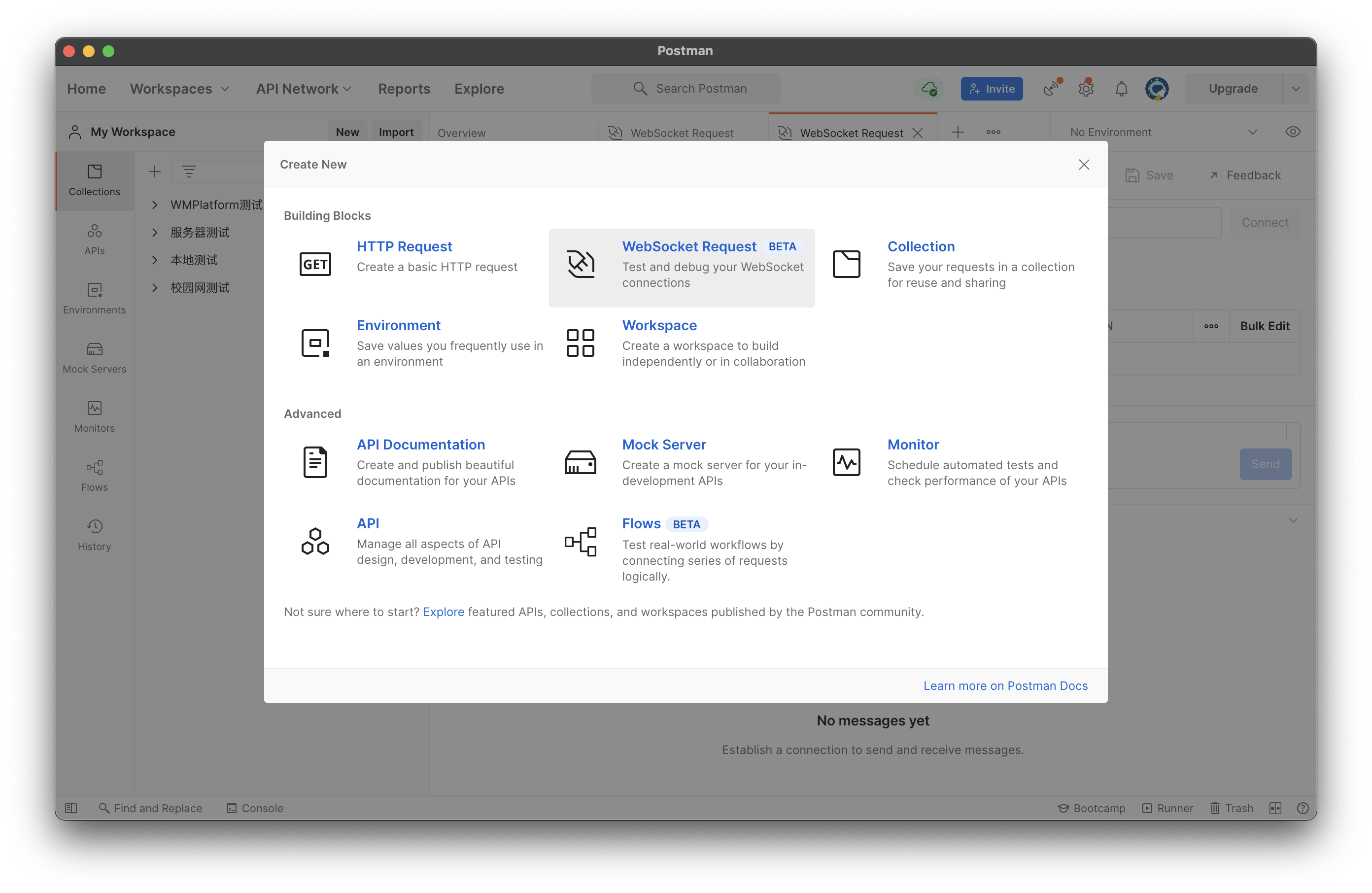Viewport: 1372px width, 893px height.
Task: Open the Monitors sidebar panel
Action: click(x=95, y=417)
